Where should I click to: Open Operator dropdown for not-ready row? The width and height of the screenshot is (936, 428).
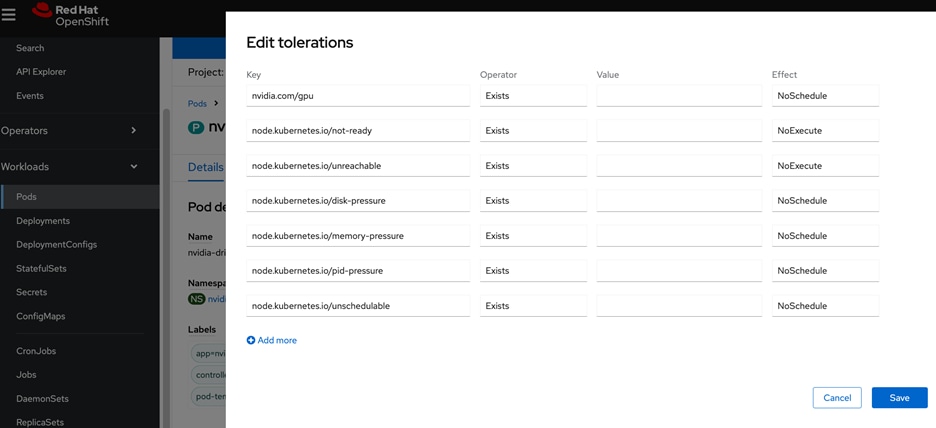533,131
